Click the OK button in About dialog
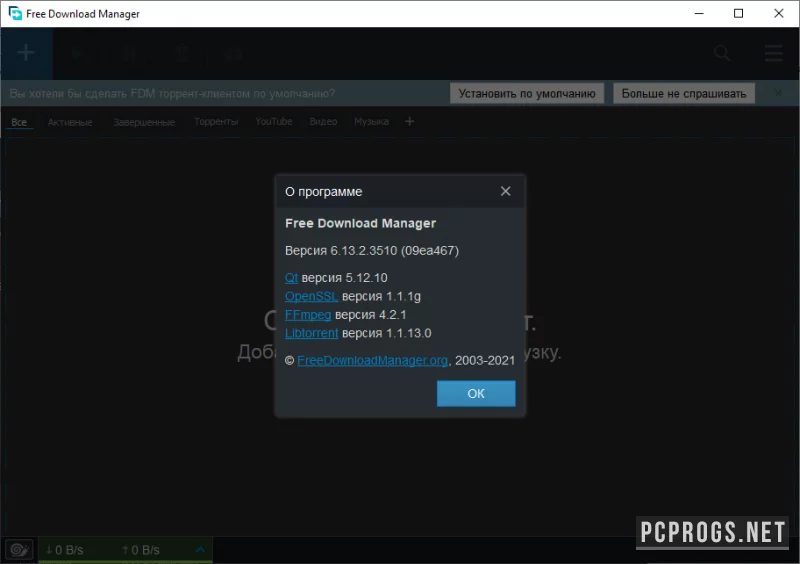The height and width of the screenshot is (564, 800). (x=476, y=394)
